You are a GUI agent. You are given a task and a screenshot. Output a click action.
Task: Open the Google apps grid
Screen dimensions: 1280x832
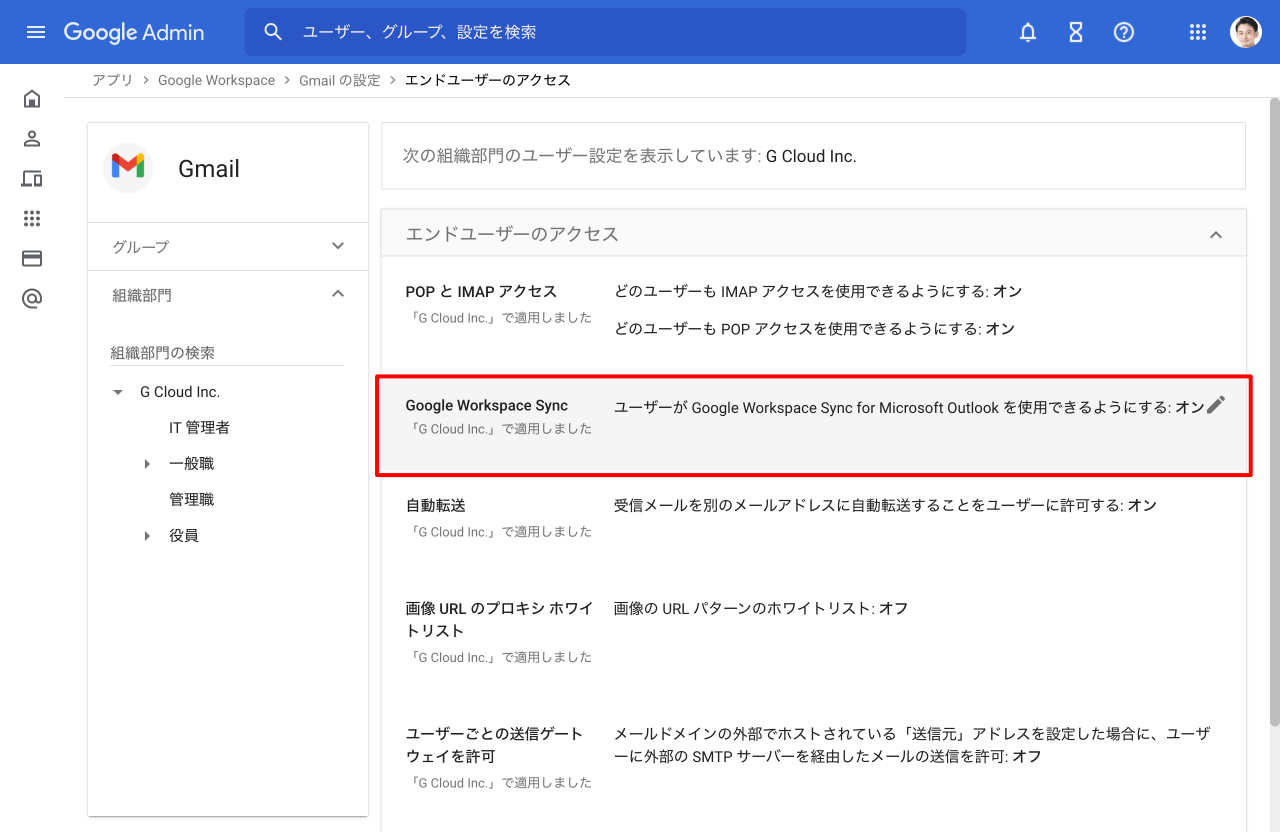1198,32
